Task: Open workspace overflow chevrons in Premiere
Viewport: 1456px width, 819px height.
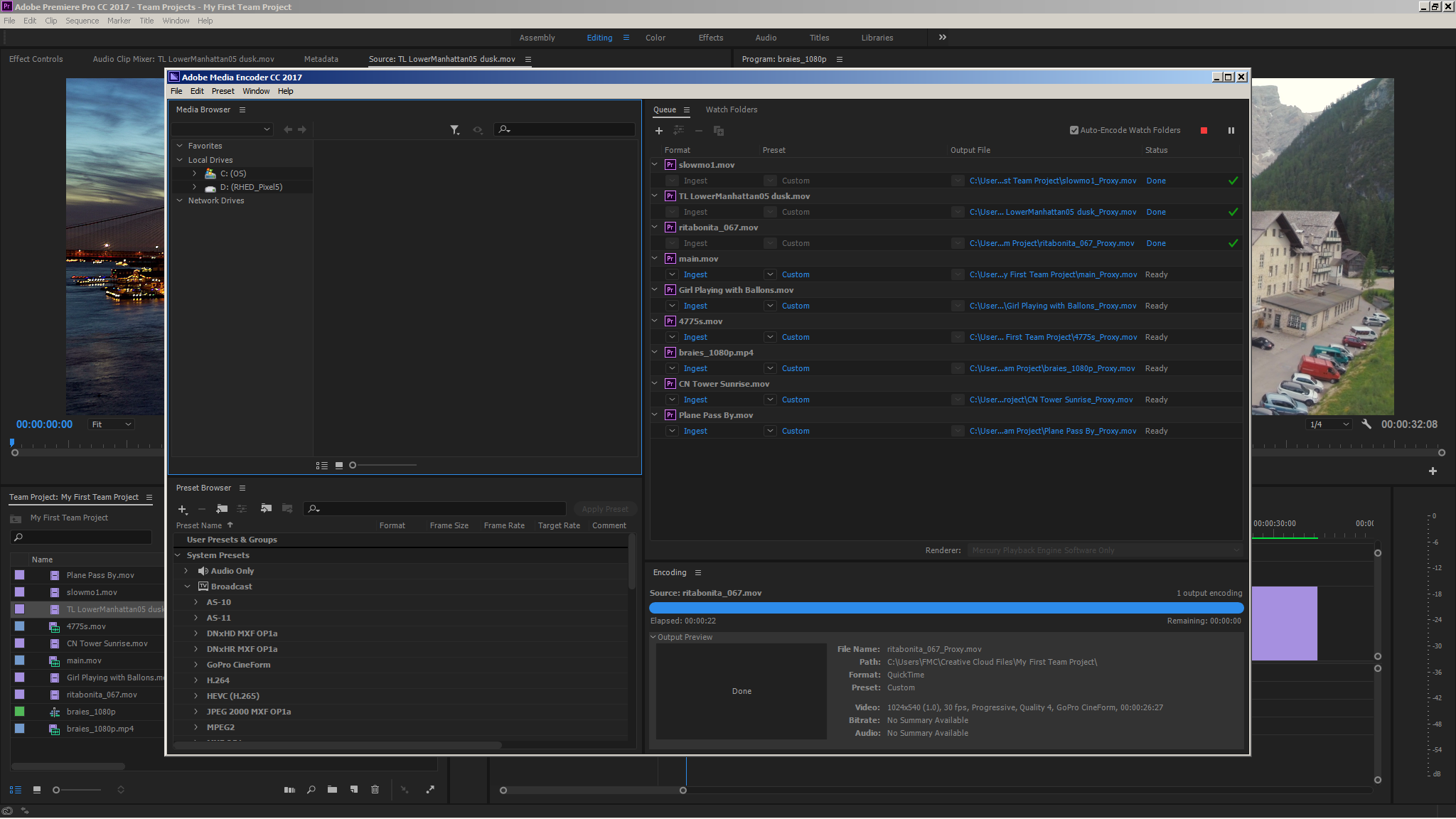Action: (x=942, y=38)
